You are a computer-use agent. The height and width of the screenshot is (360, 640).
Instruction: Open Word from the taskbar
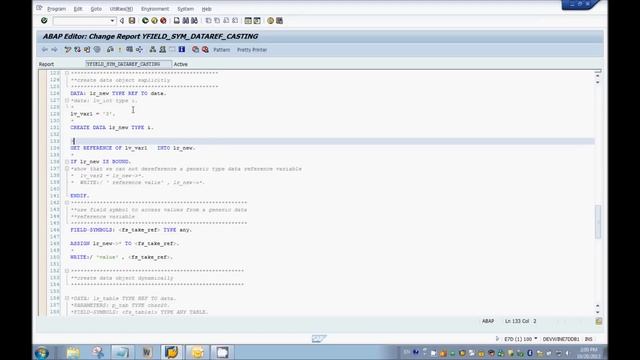pyautogui.click(x=147, y=353)
